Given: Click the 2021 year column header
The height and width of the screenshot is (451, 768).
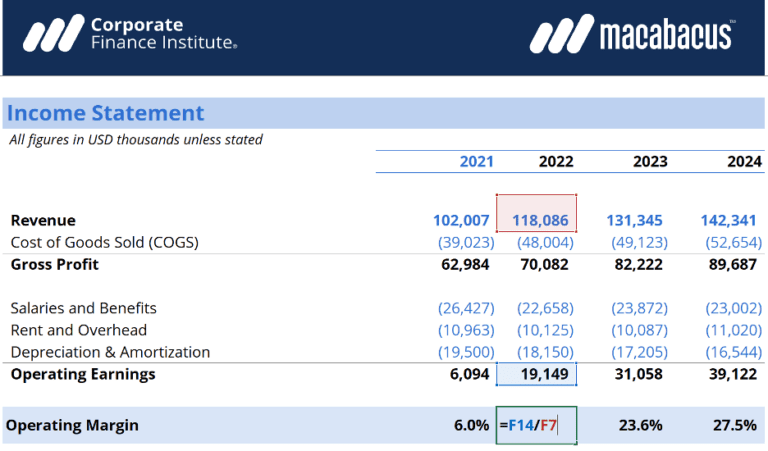Looking at the screenshot, I should [476, 161].
